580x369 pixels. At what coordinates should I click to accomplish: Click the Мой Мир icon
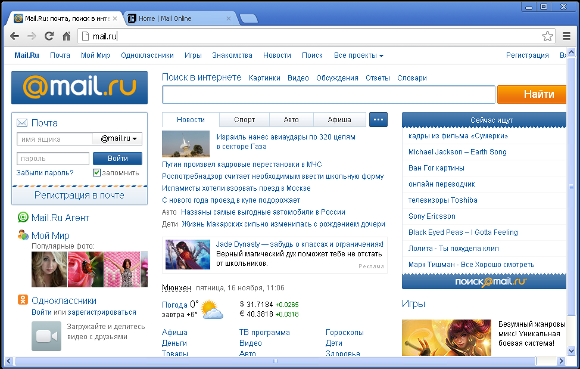pos(23,234)
